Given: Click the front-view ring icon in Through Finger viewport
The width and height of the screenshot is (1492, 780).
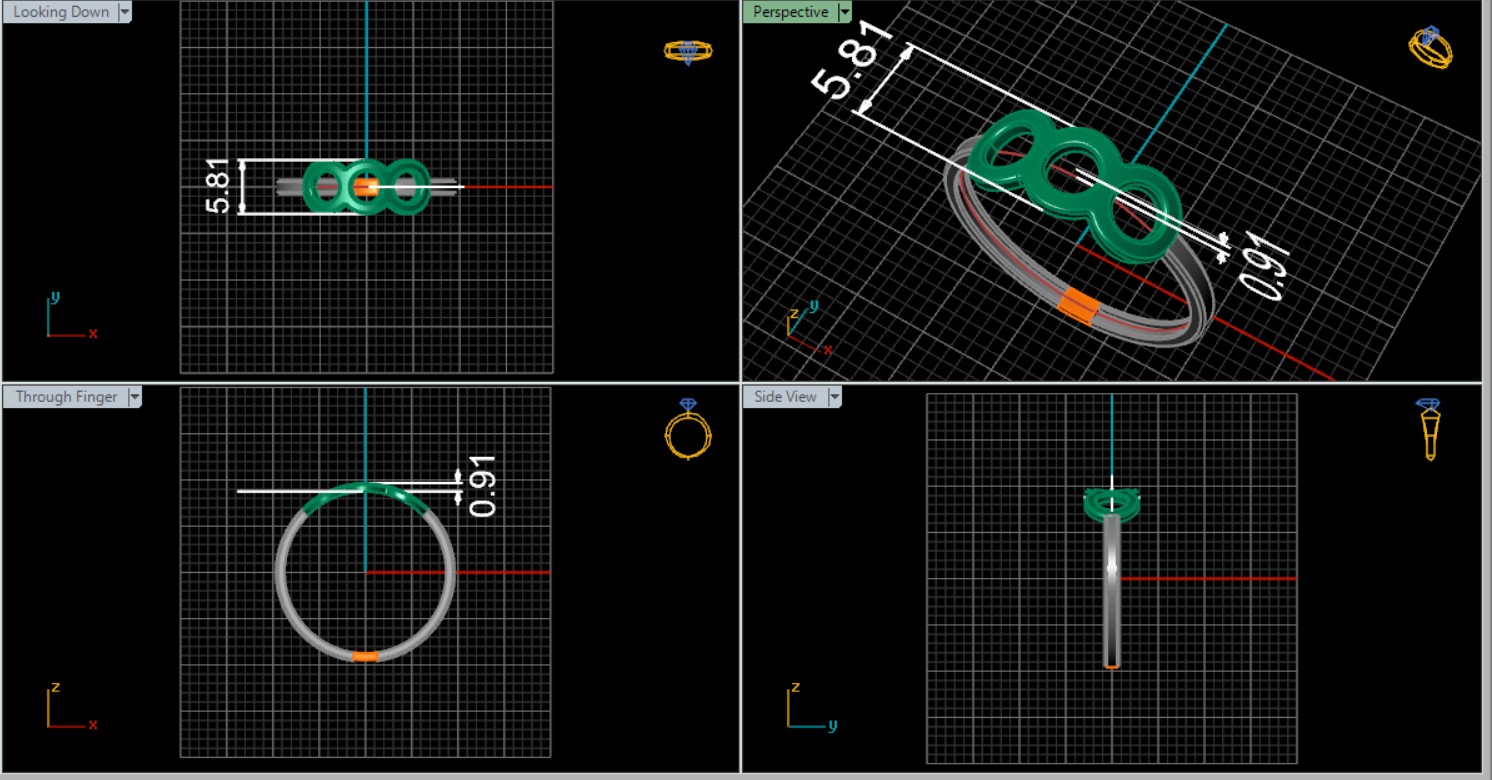Looking at the screenshot, I should (x=688, y=429).
